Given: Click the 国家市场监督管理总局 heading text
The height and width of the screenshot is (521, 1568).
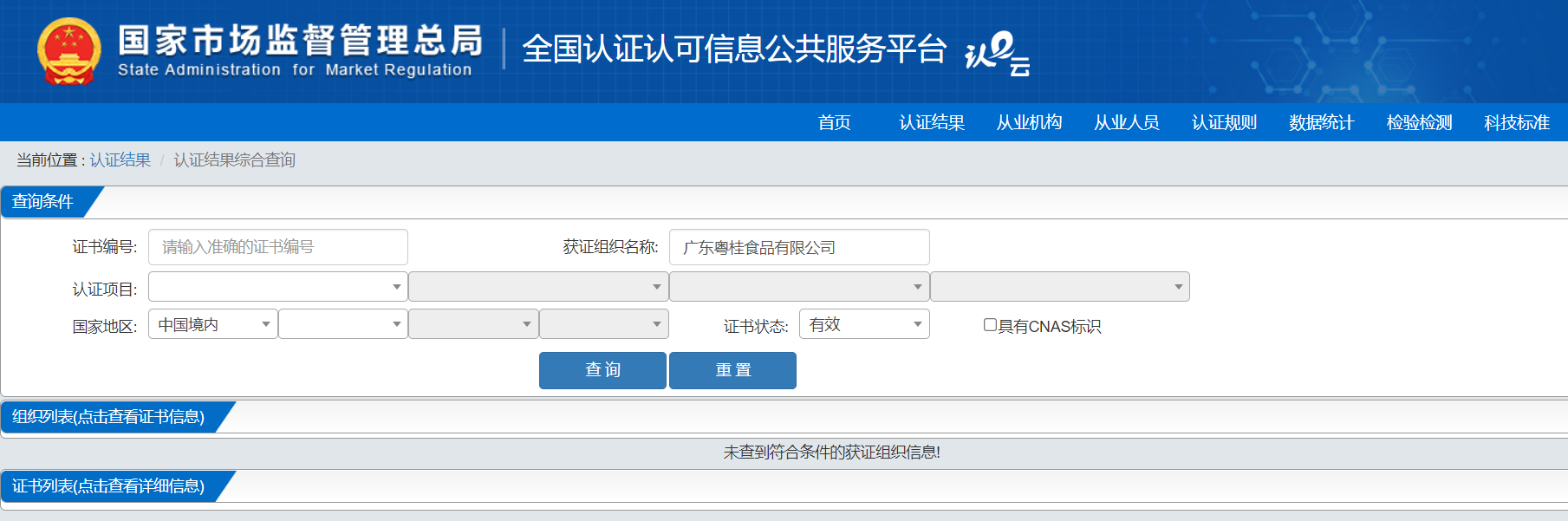Looking at the screenshot, I should [x=300, y=40].
